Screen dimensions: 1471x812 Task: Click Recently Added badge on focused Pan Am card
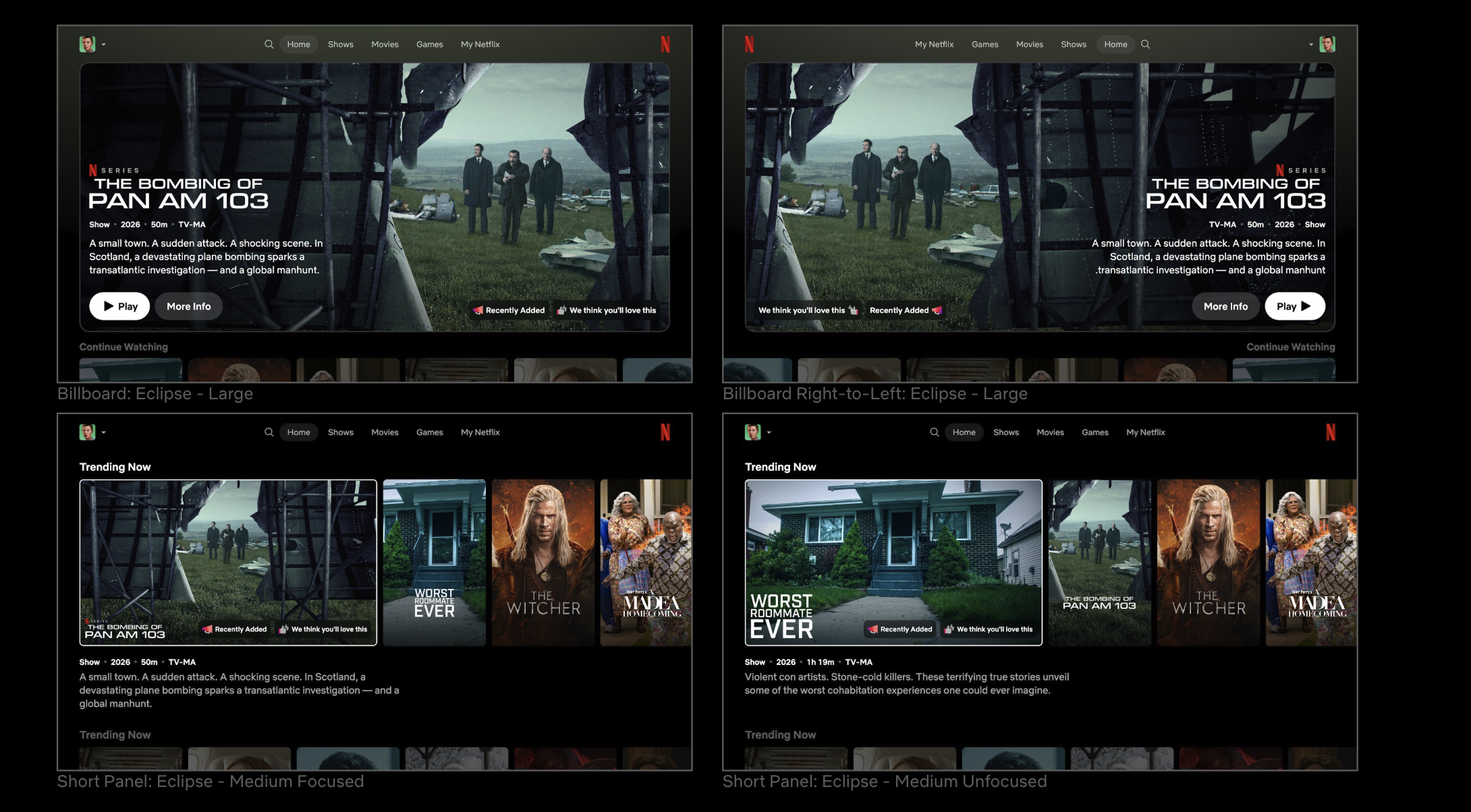(235, 629)
